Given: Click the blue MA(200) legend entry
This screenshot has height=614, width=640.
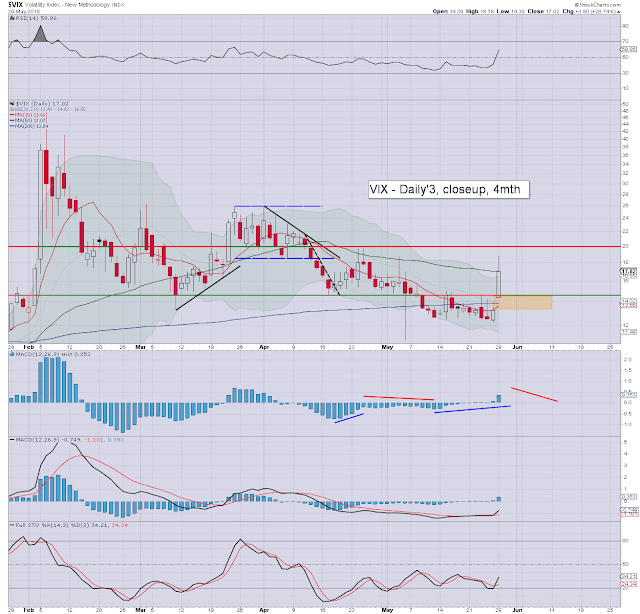Looking at the screenshot, I should click(29, 126).
